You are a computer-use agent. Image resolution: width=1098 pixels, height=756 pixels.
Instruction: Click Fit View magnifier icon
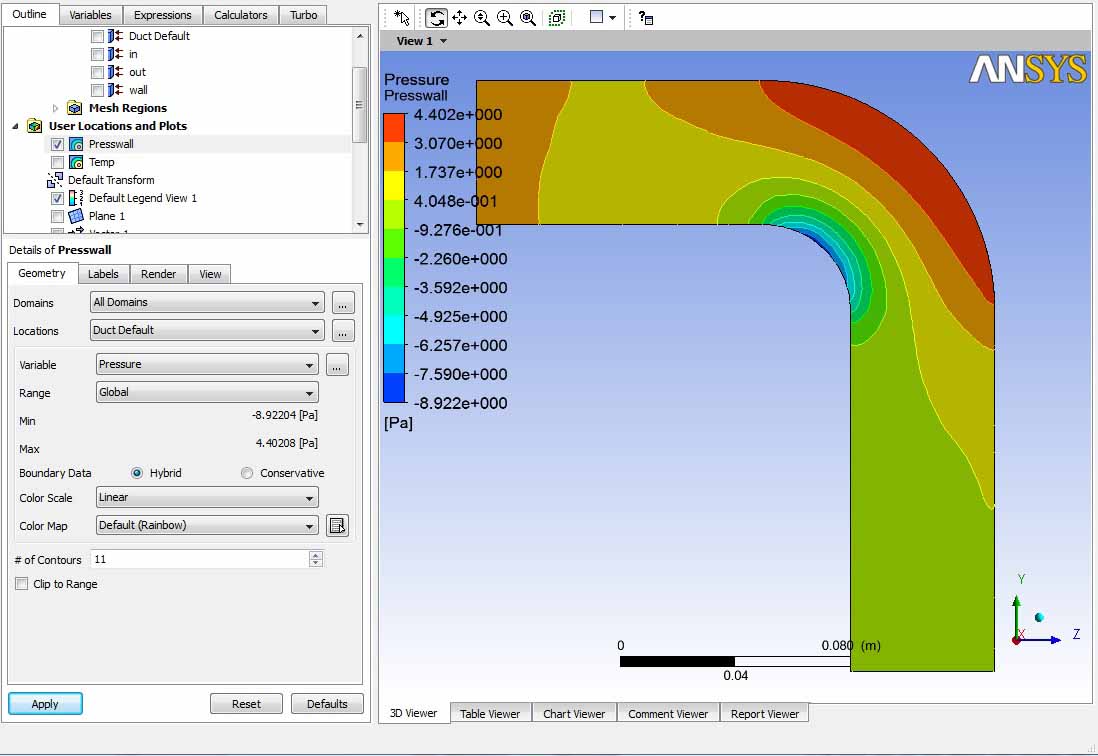point(528,18)
